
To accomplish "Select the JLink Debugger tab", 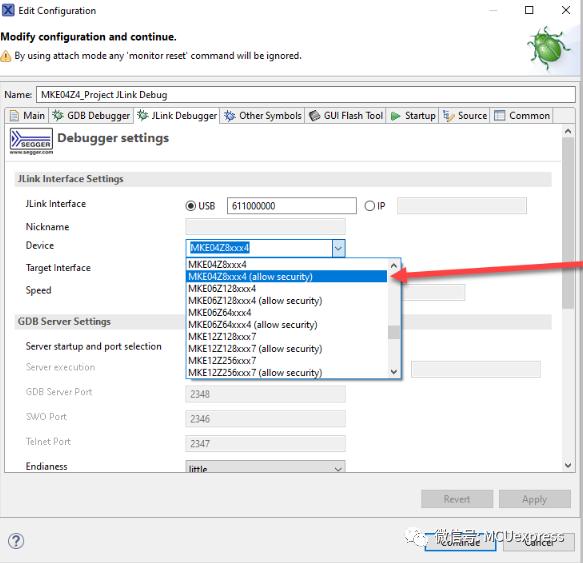I will pyautogui.click(x=177, y=115).
